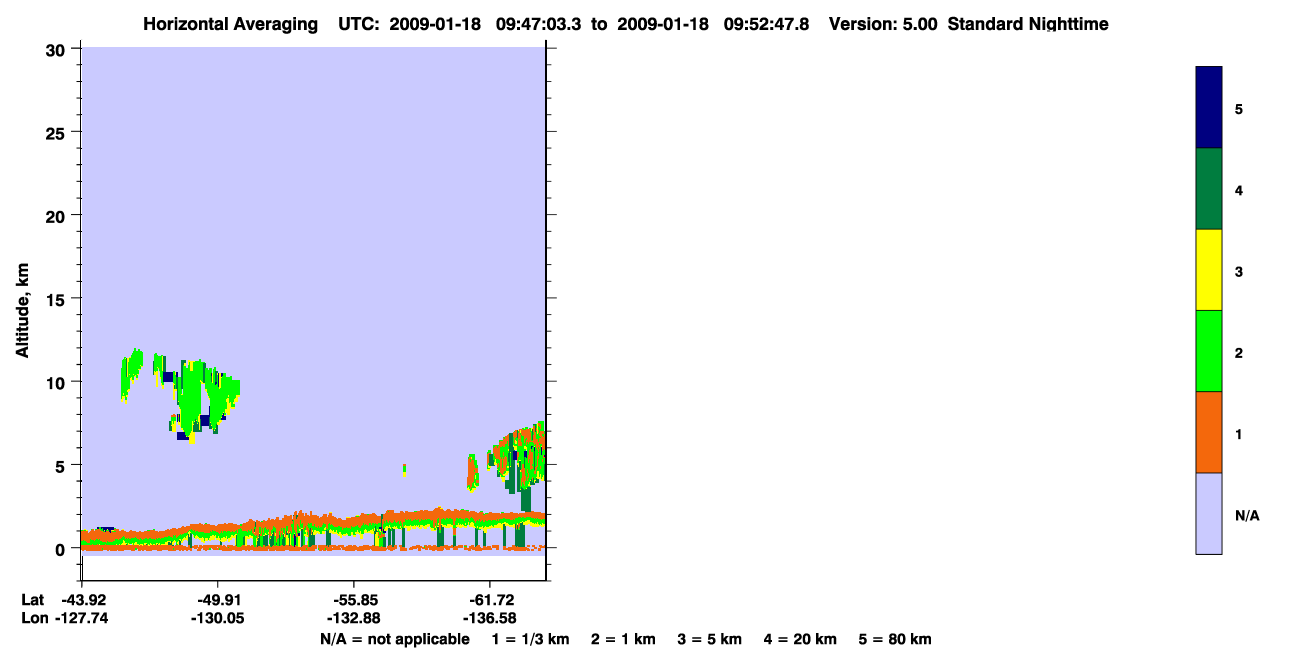Click legend text '3 = 5 km'
1300x667 pixels.
click(x=710, y=639)
